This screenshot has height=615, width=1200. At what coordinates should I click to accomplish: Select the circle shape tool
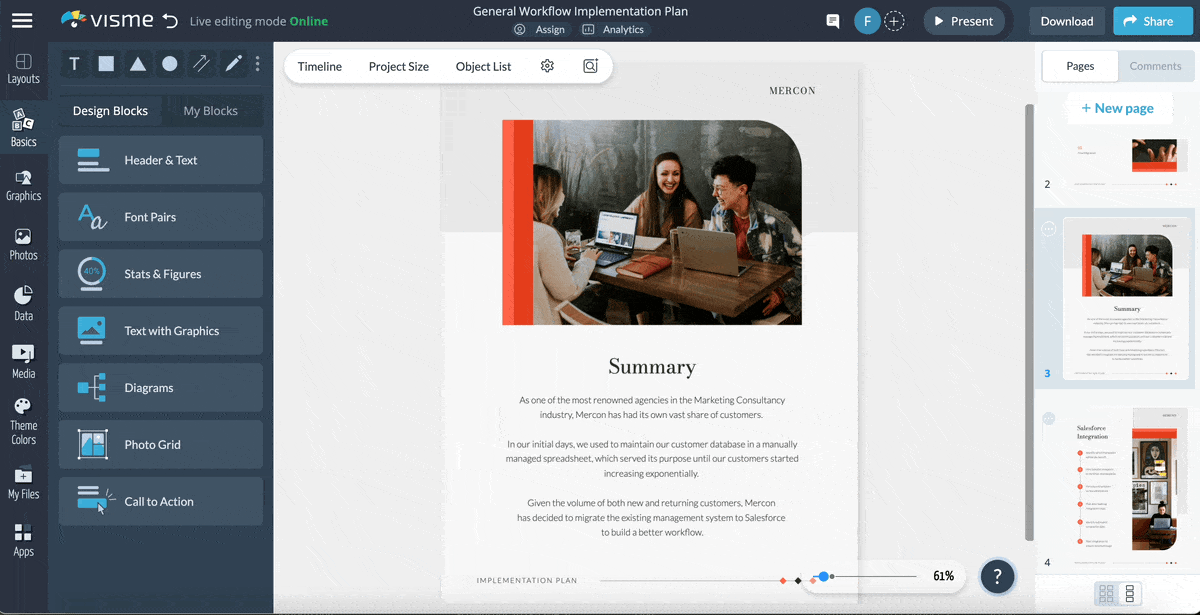tap(170, 63)
